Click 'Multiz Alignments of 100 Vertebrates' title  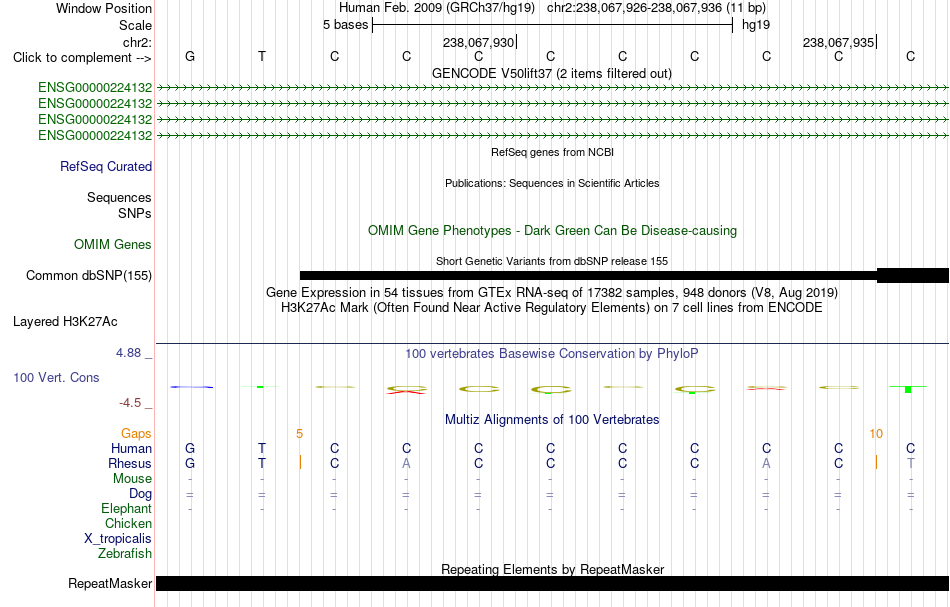tap(552, 419)
